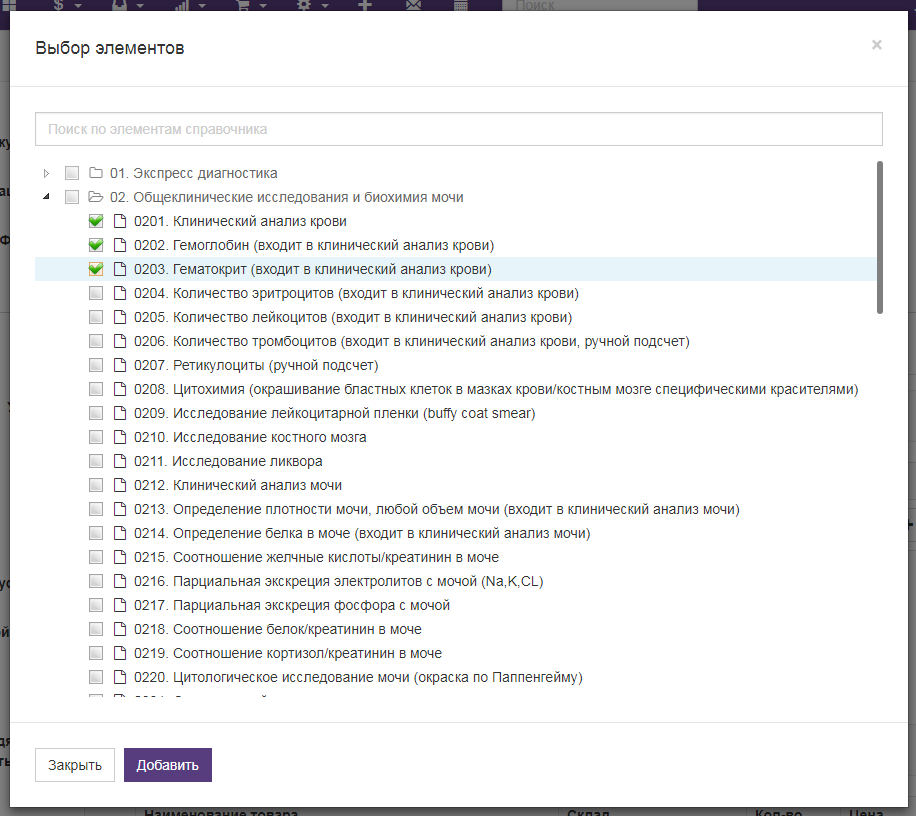Click the document icon of 0212. Клинический анализ мочи
This screenshot has height=816, width=916.
click(120, 484)
